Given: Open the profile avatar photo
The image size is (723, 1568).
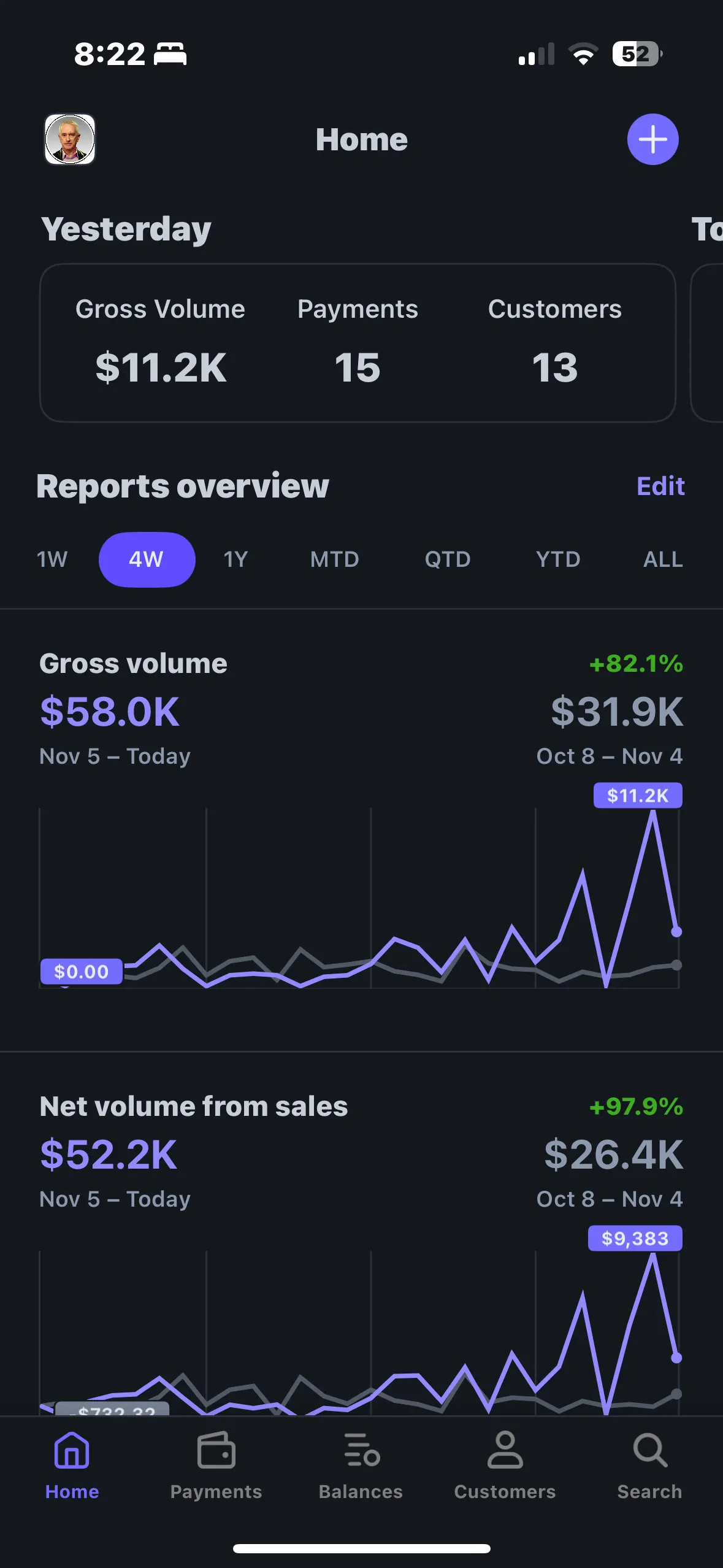Looking at the screenshot, I should [x=70, y=139].
